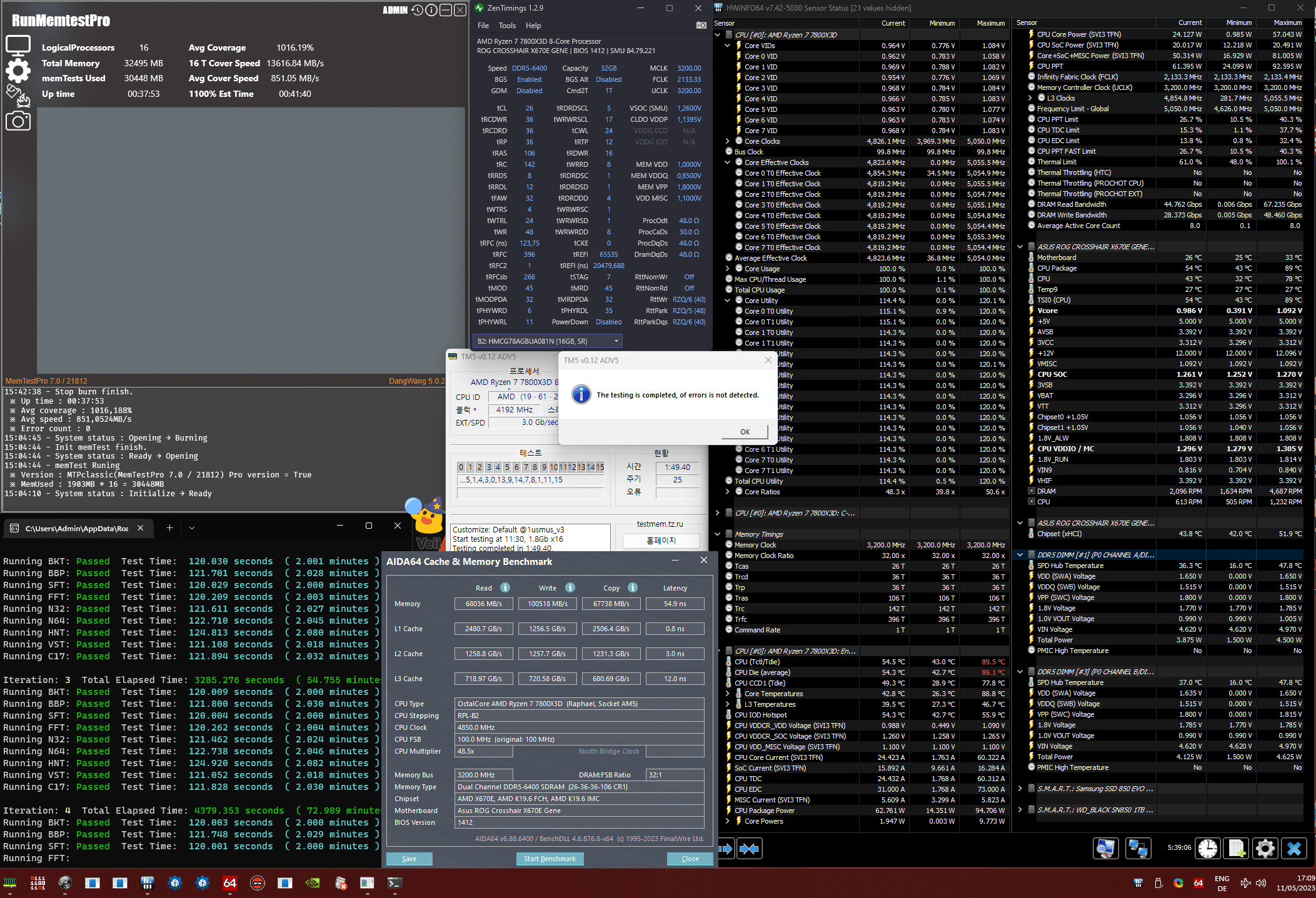Expand S.M.A.R.T. Samsung SSD 850 EVO group
The height and width of the screenshot is (898, 1316).
(1020, 789)
